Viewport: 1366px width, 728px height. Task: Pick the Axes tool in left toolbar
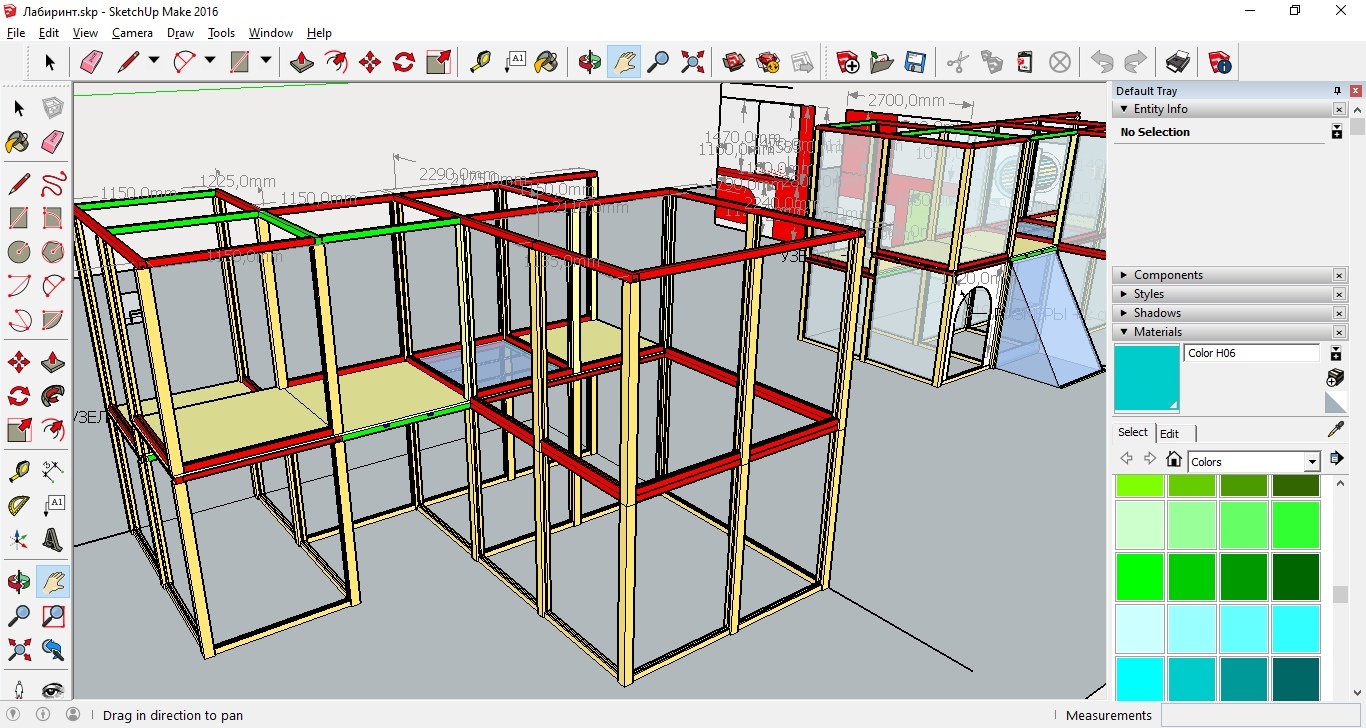point(19,540)
